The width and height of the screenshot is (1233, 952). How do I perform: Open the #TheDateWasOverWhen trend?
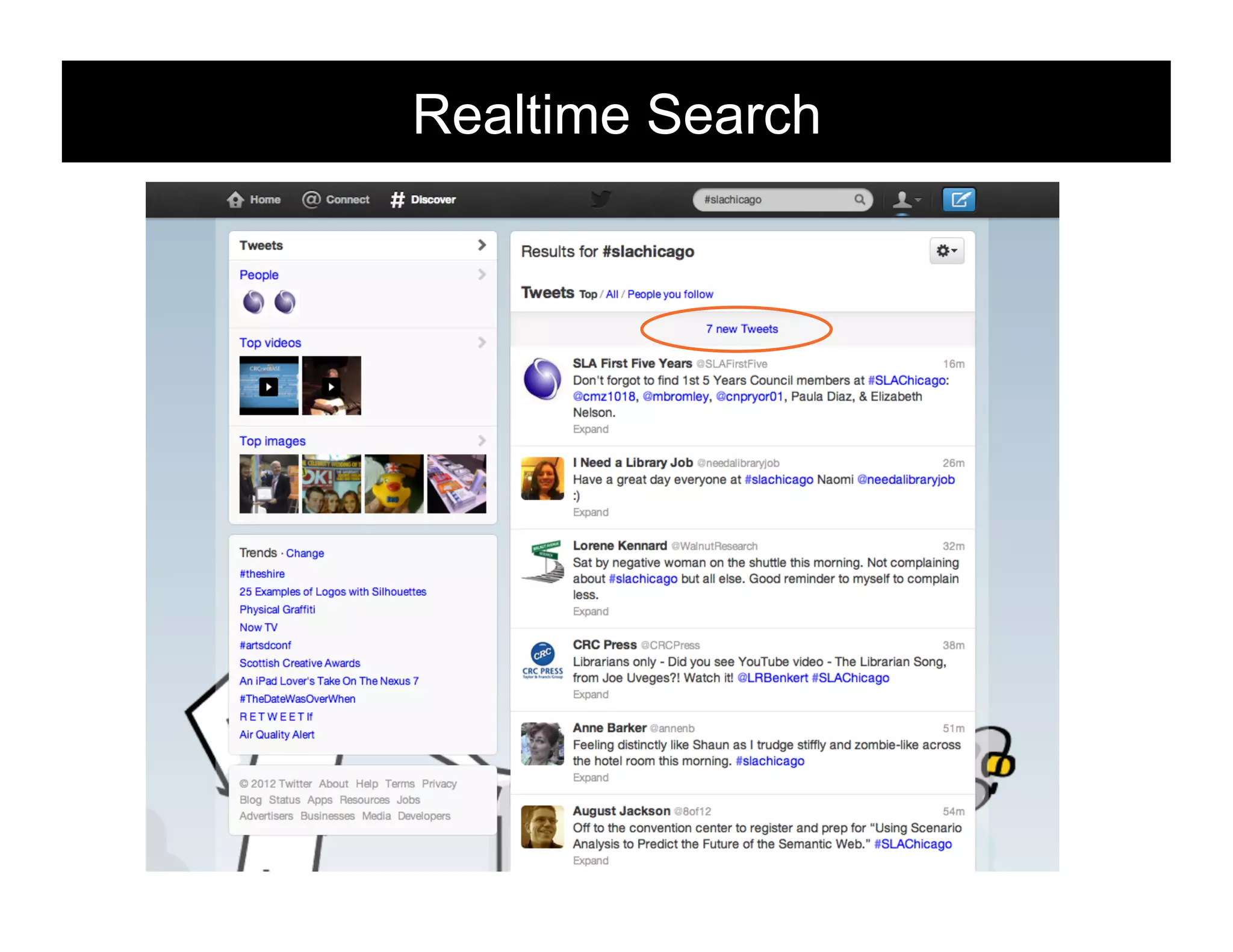pos(297,699)
